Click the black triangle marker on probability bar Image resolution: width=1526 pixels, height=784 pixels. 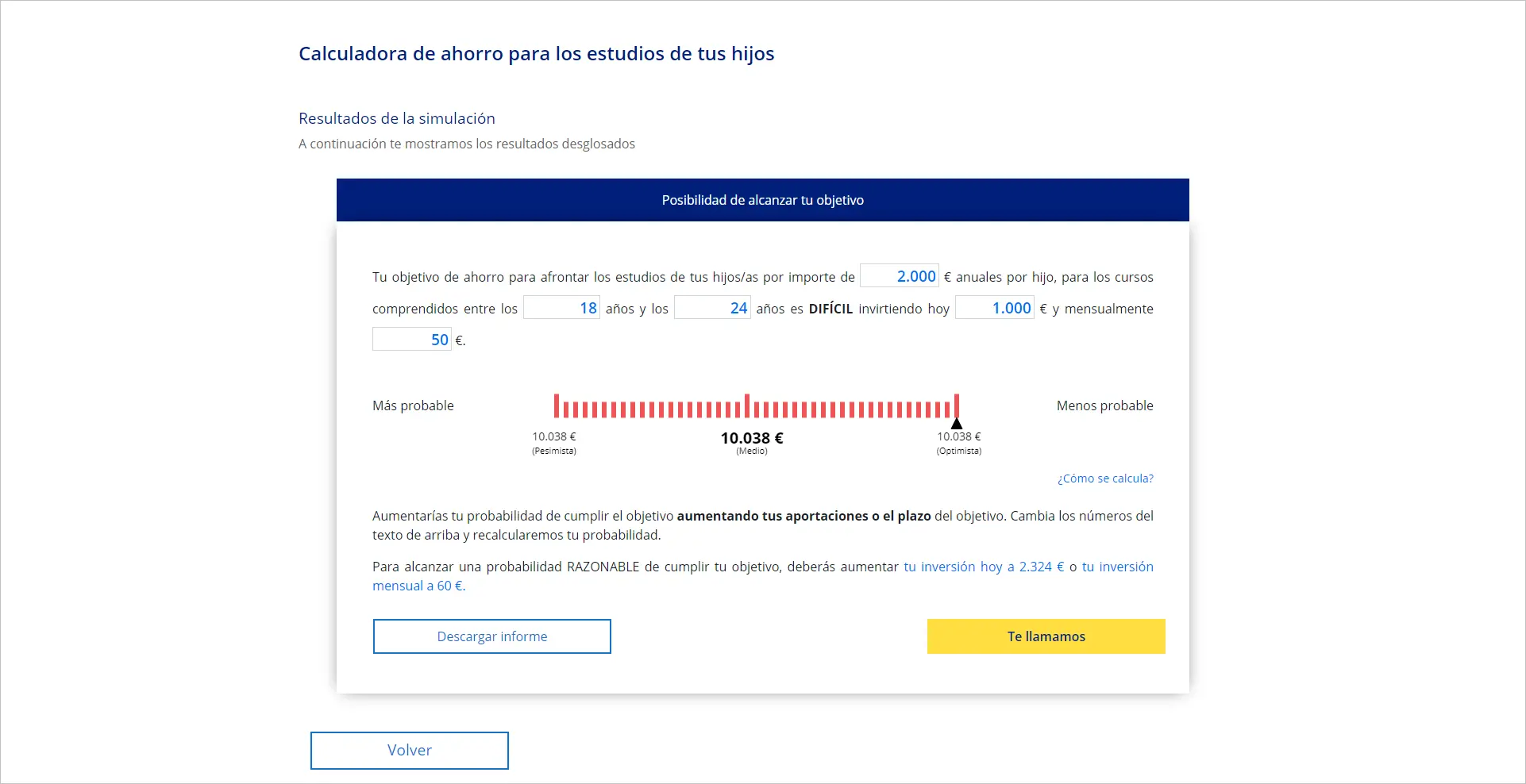coord(957,425)
